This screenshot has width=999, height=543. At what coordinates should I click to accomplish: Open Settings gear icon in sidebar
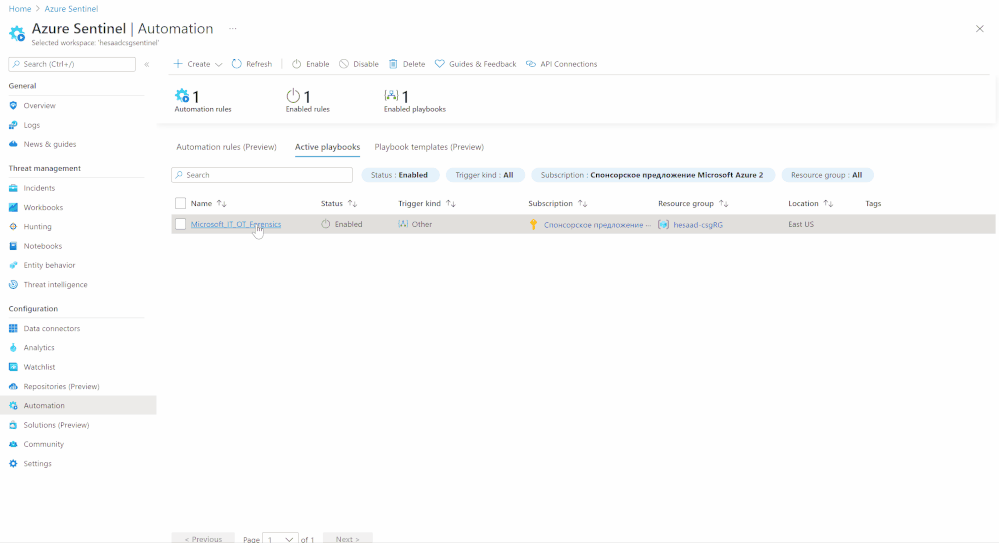[x=13, y=463]
